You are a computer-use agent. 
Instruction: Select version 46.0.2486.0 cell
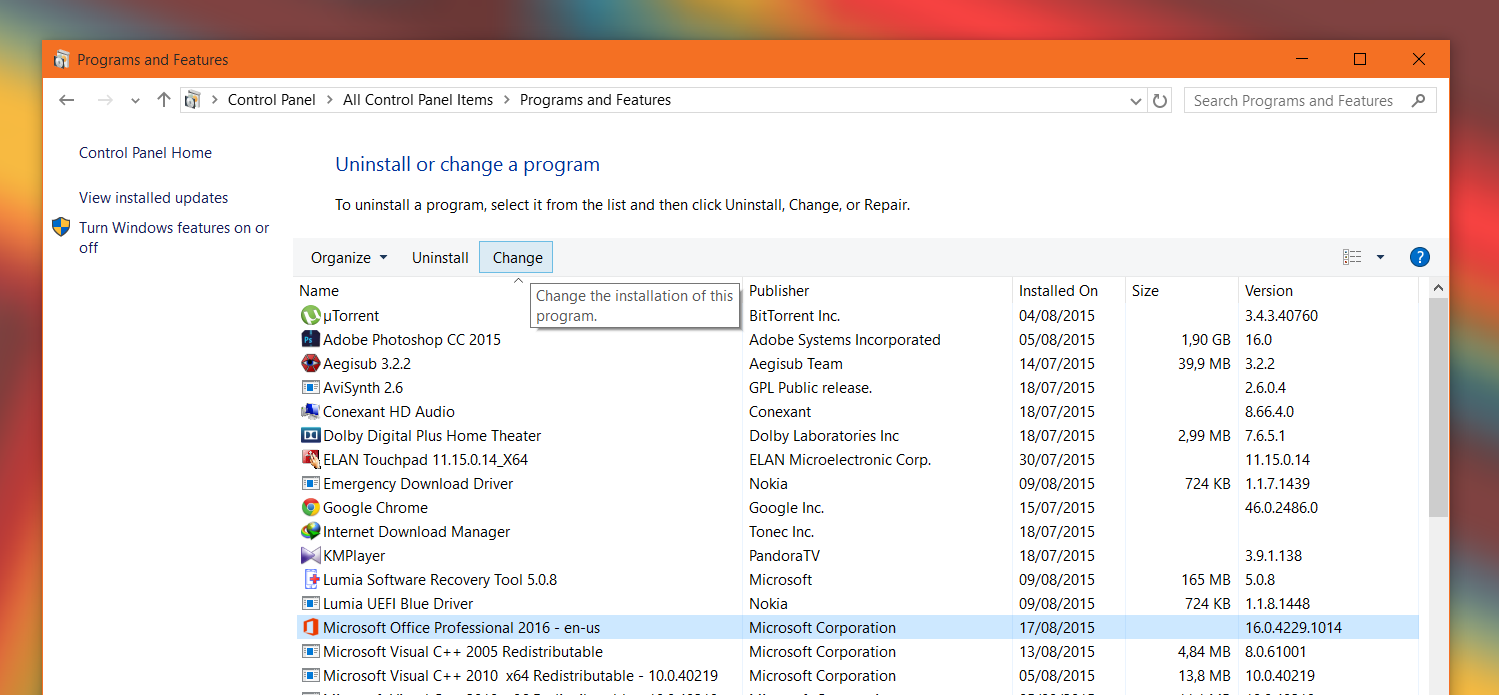(1281, 508)
